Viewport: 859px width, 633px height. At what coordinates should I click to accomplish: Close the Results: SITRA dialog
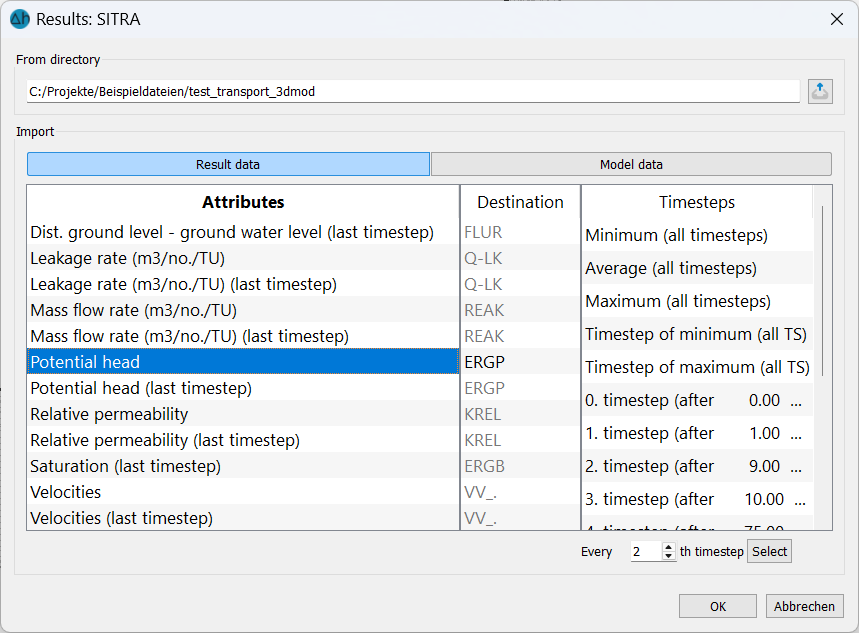coord(837,19)
